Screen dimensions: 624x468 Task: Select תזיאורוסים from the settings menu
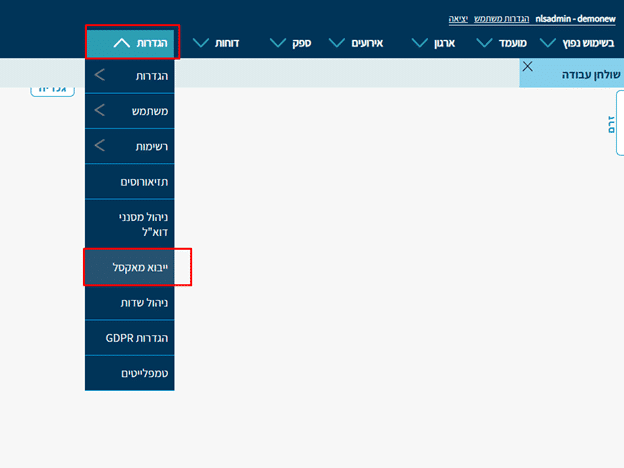(130, 182)
